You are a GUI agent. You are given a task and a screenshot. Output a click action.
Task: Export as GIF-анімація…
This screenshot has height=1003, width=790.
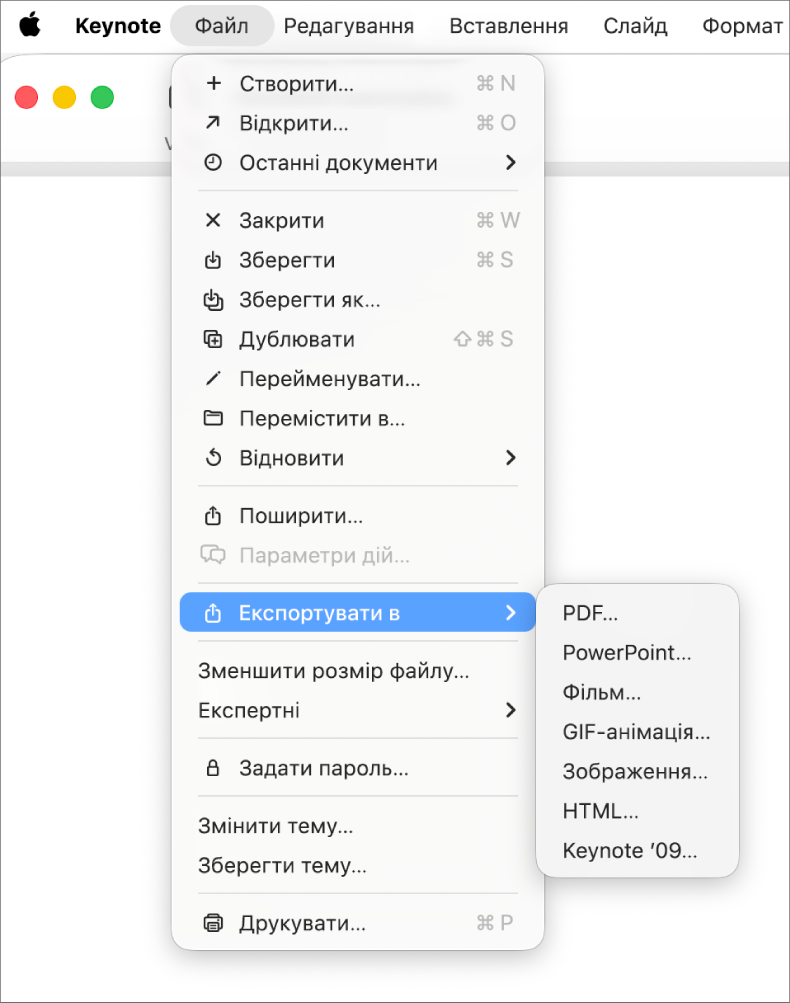coord(637,732)
